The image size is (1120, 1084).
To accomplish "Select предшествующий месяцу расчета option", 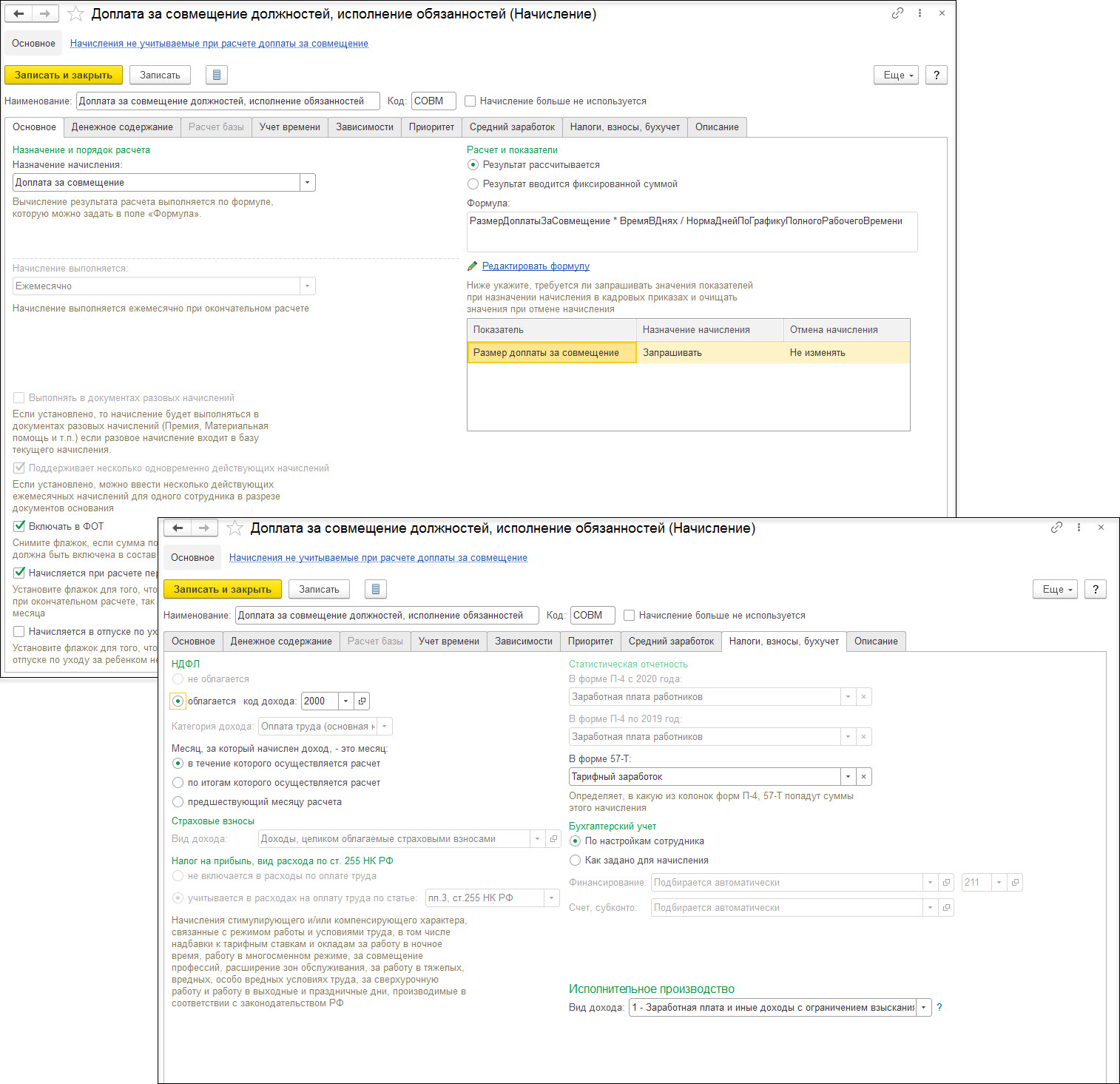I will tap(178, 801).
